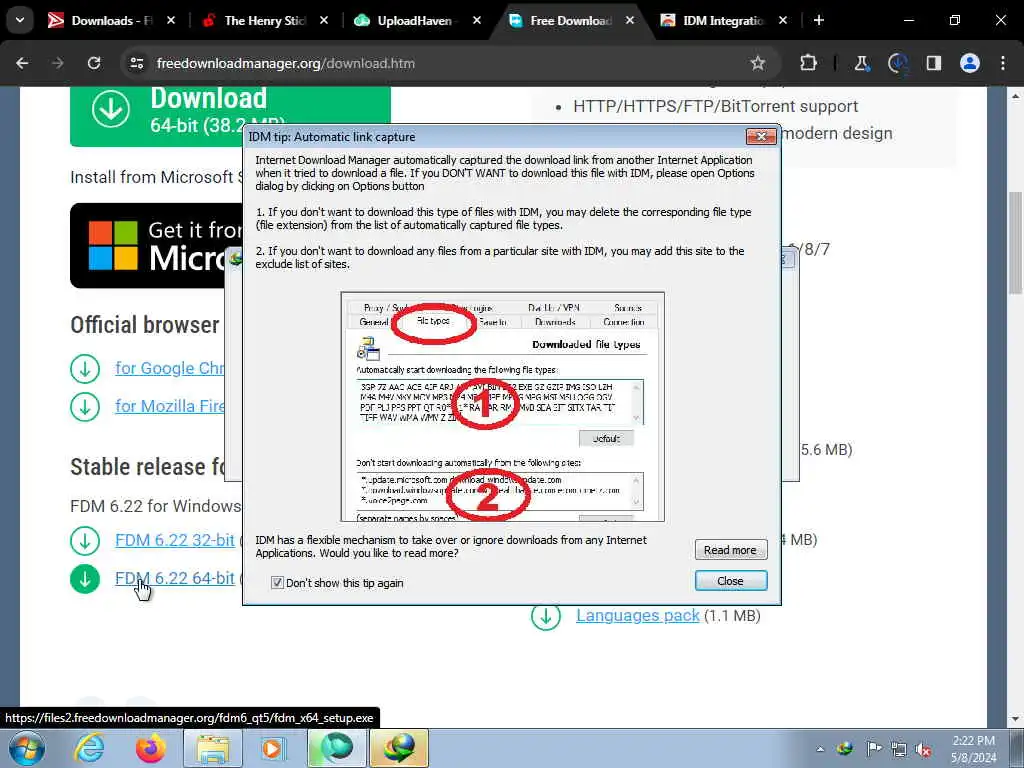Open Firefox from the taskbar

[x=151, y=748]
